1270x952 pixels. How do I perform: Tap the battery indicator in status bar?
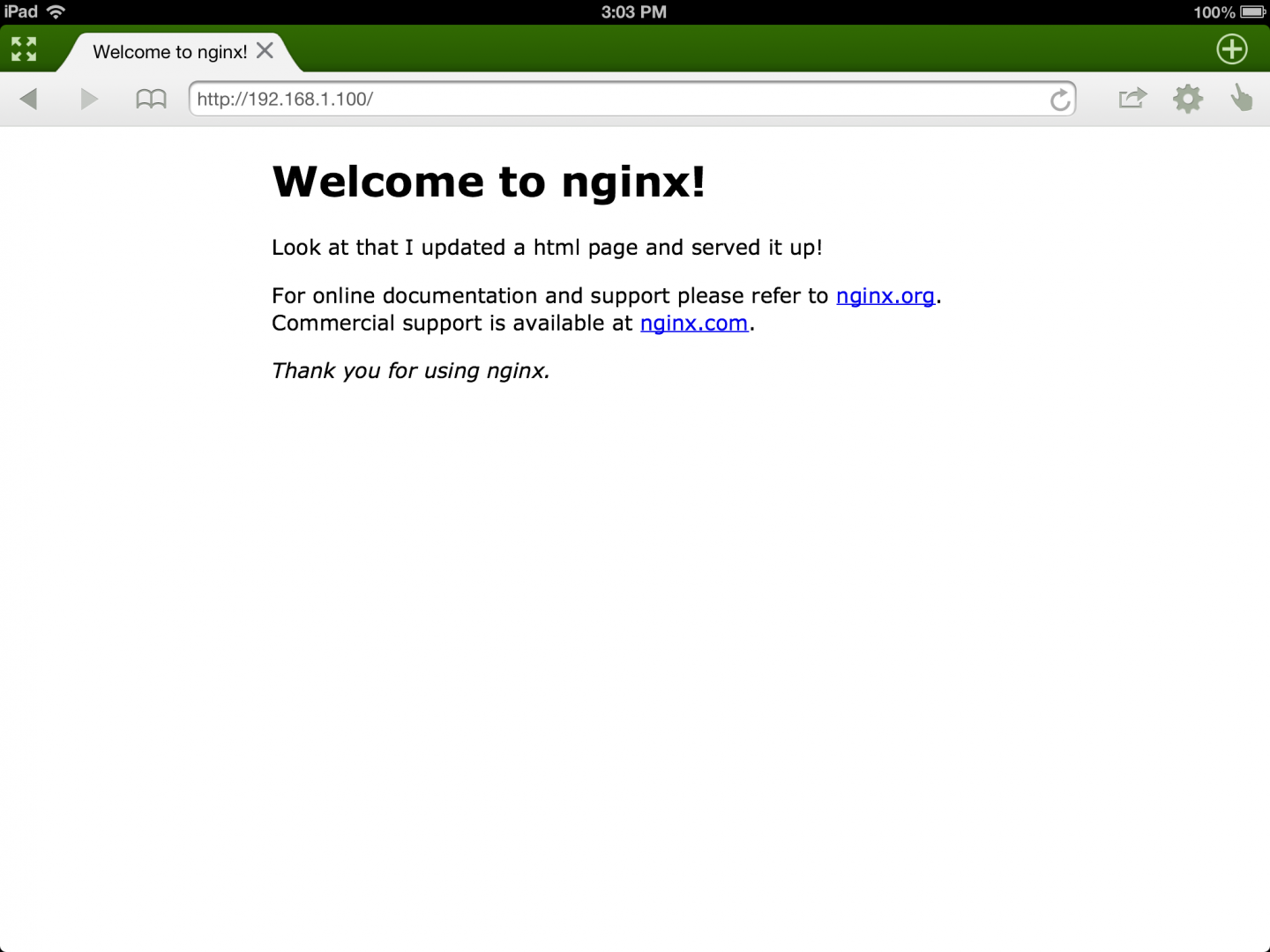(1253, 12)
